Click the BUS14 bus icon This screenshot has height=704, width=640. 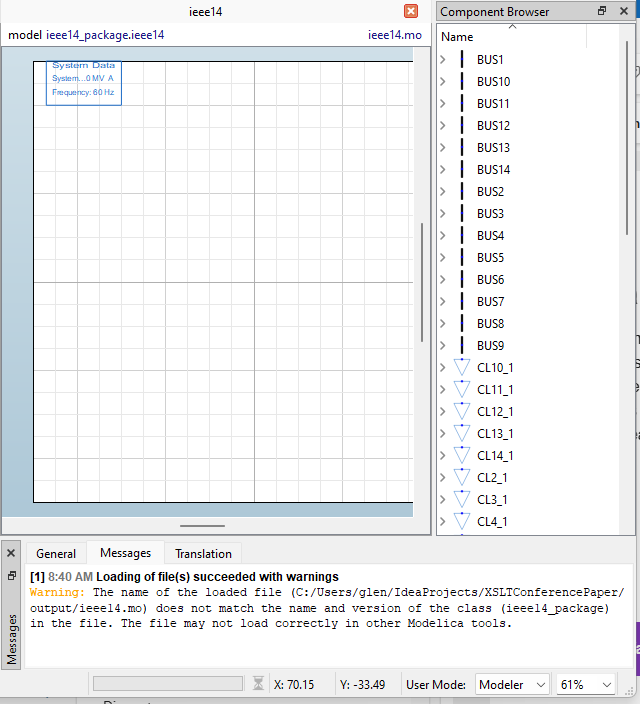tap(462, 170)
